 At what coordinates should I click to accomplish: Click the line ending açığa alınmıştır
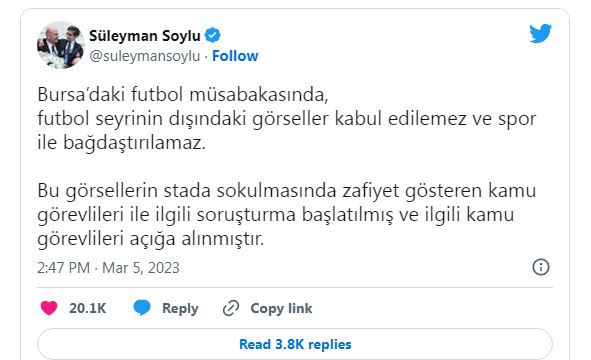pos(150,239)
